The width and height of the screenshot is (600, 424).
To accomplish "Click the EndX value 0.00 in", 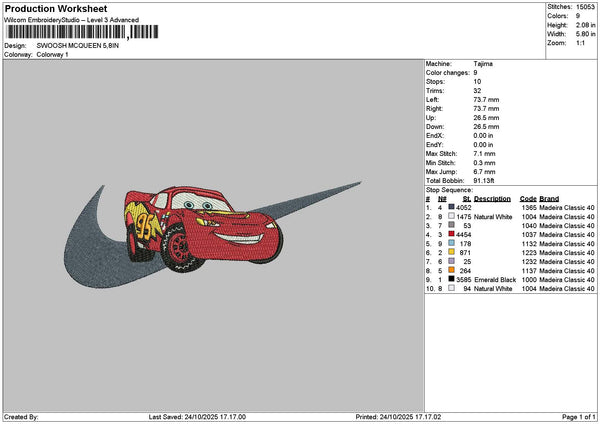I will pyautogui.click(x=483, y=136).
